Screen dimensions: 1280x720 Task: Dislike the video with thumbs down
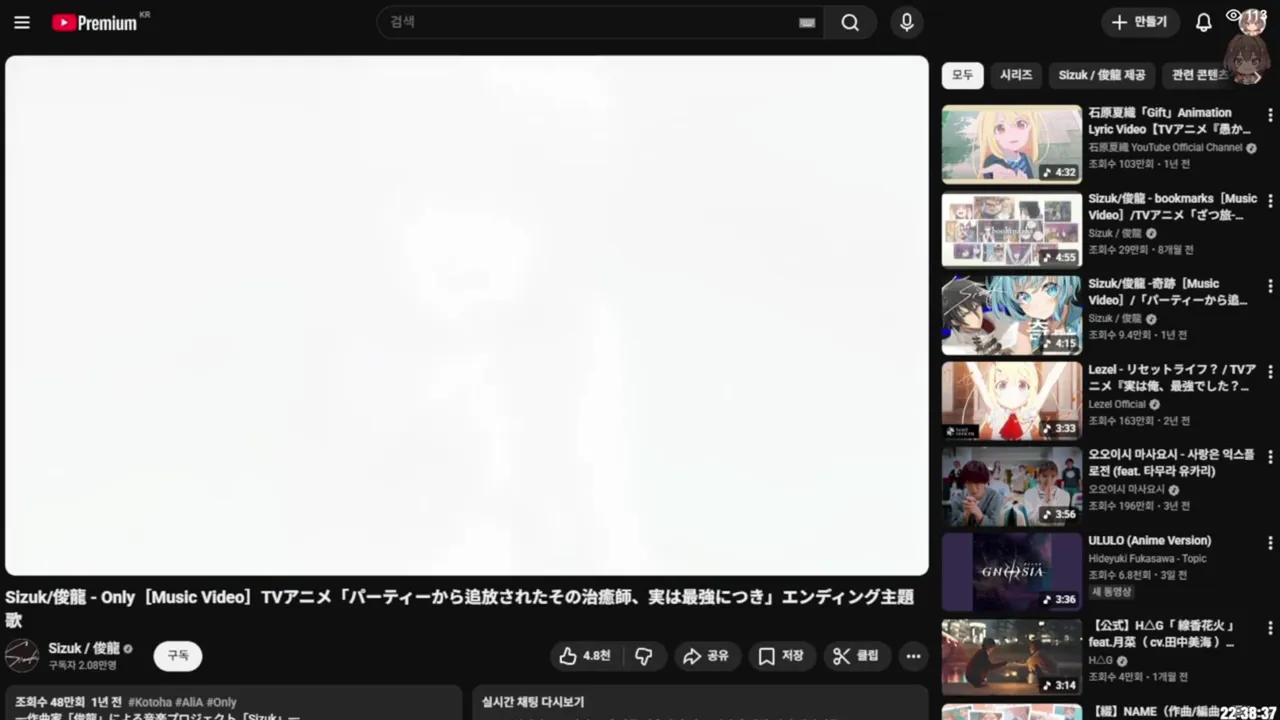[x=644, y=656]
